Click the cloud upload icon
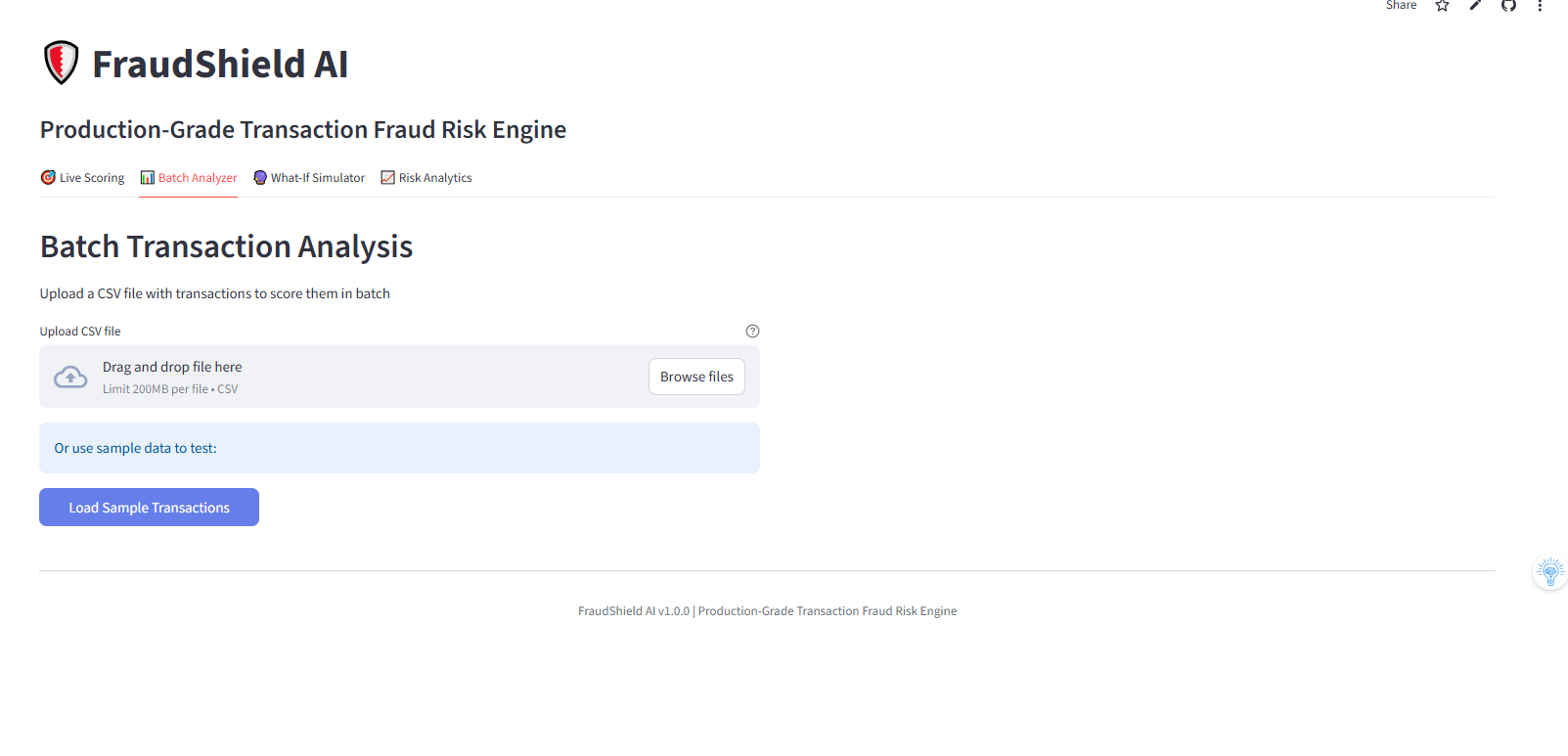Screen dimensions: 1568x756 point(70,377)
